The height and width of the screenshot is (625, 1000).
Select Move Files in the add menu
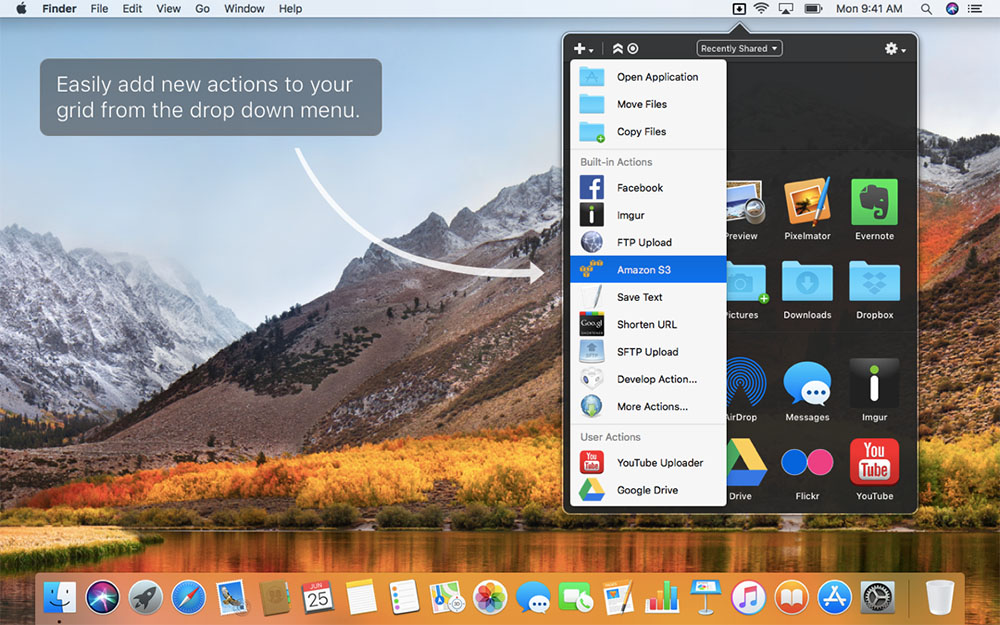point(648,104)
